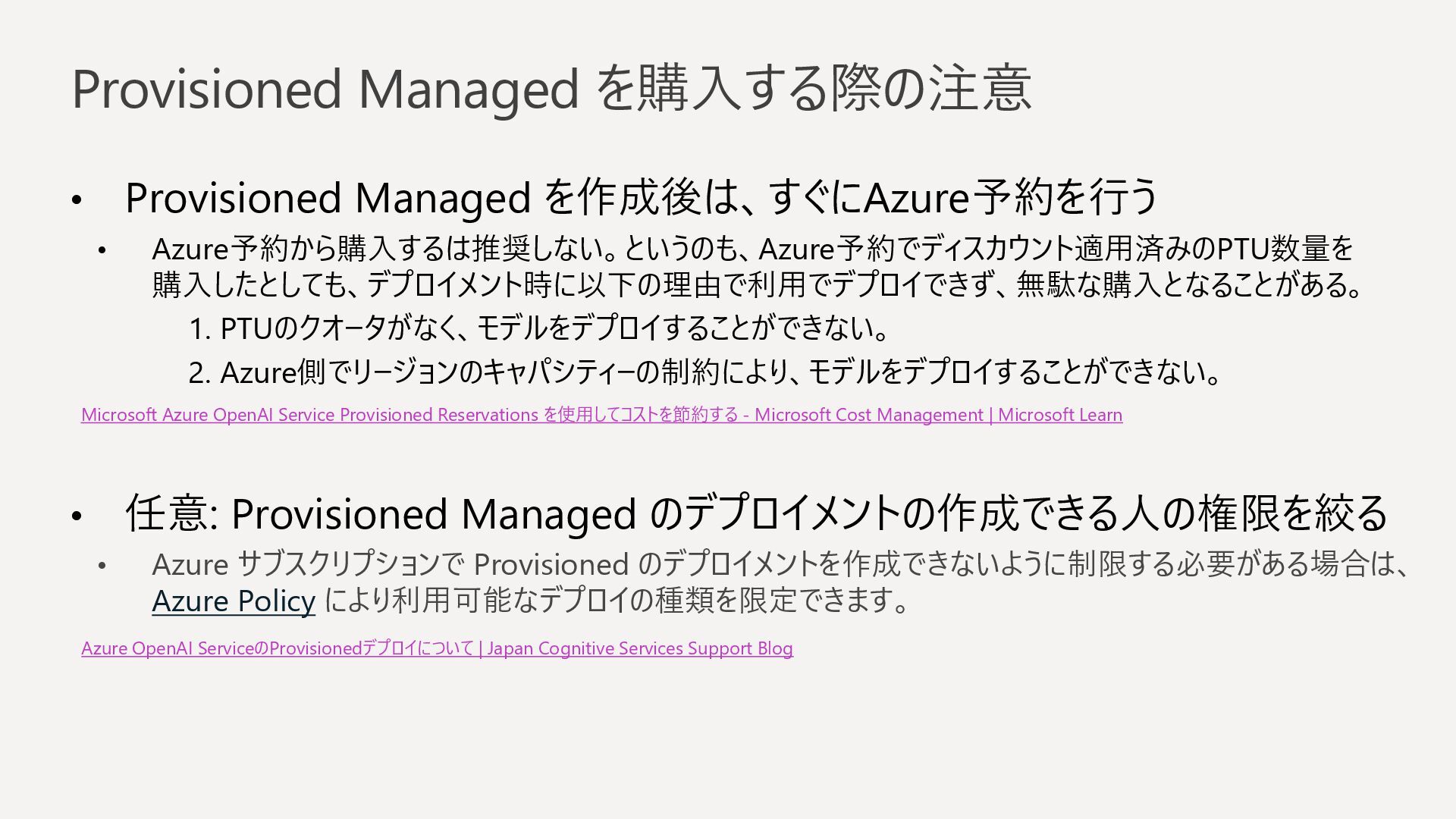Click the text により利用可能なデプロイの種類を限定できます
Viewport: 1456px width, 819px height.
(616, 601)
